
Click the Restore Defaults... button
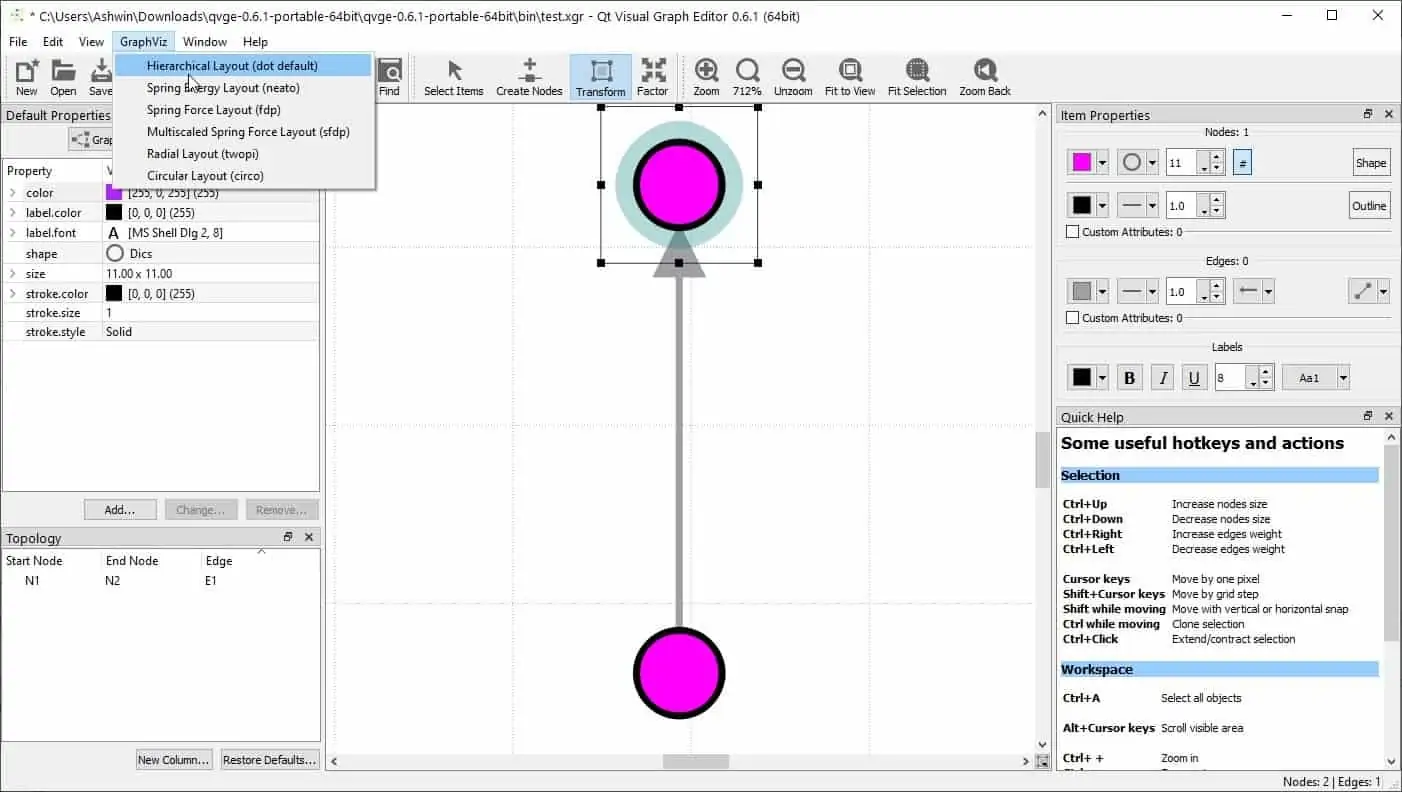coord(270,760)
